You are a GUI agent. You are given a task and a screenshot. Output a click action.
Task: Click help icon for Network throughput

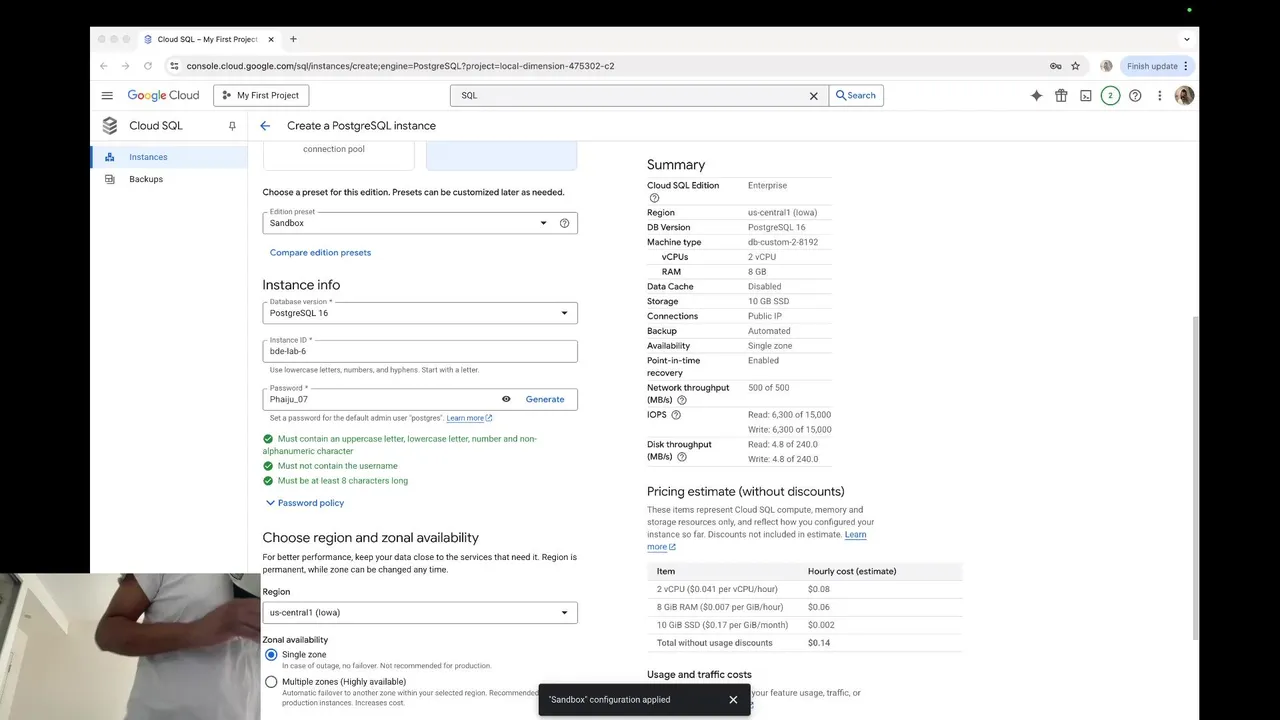point(682,400)
